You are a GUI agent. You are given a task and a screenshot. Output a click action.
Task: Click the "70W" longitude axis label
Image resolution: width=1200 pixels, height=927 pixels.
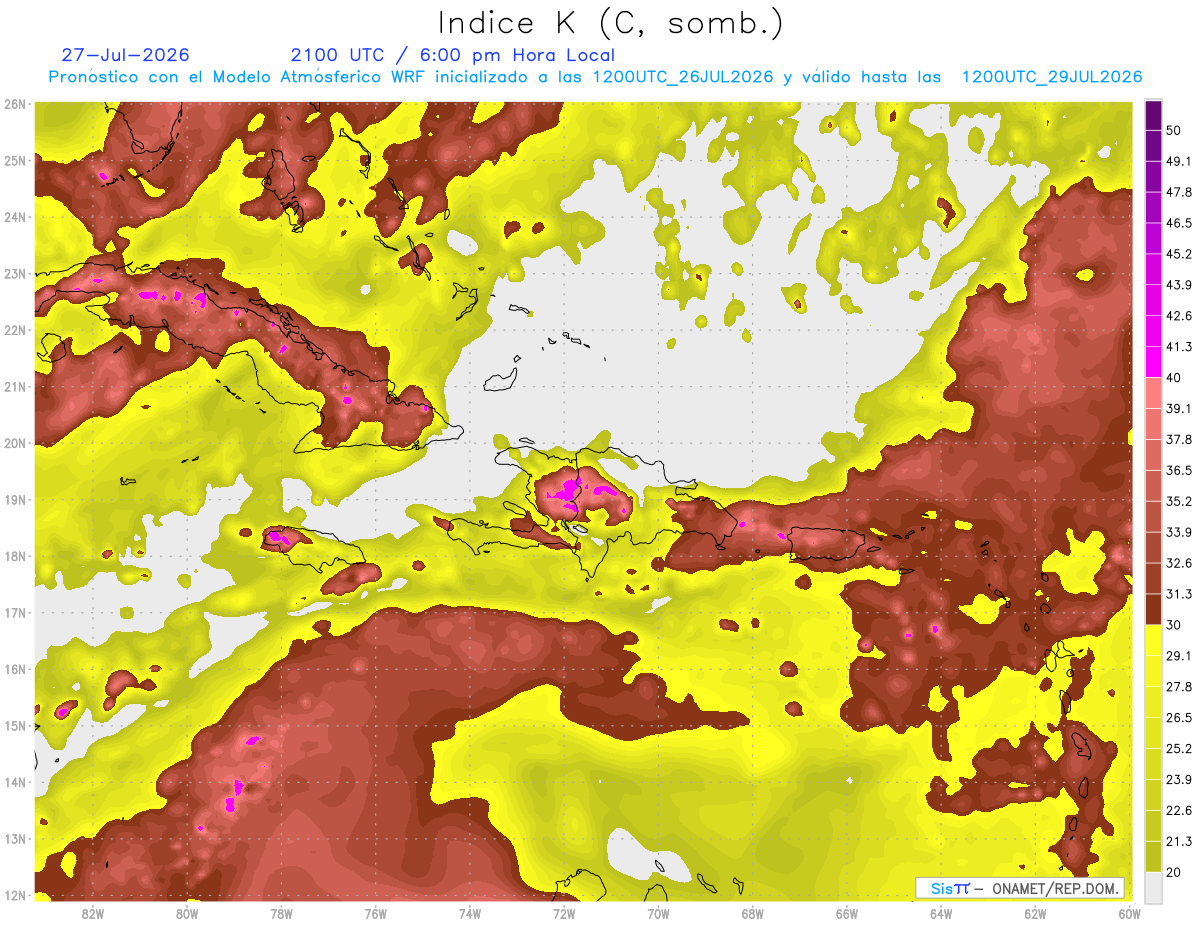point(658,914)
